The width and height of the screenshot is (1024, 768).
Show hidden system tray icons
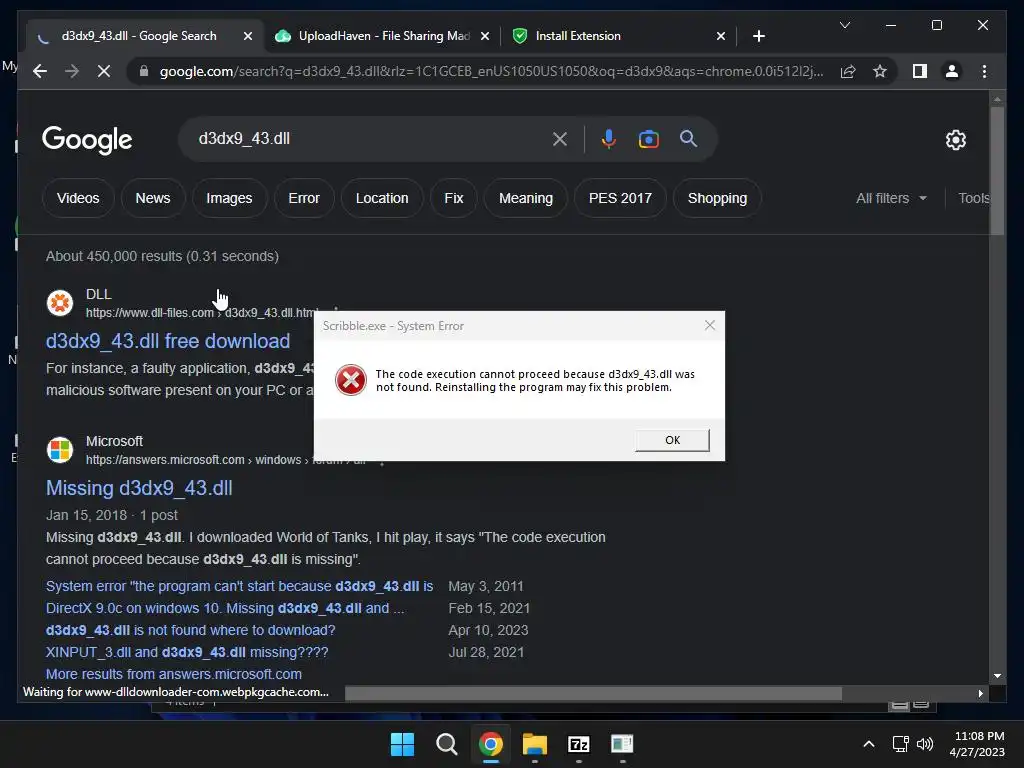869,744
